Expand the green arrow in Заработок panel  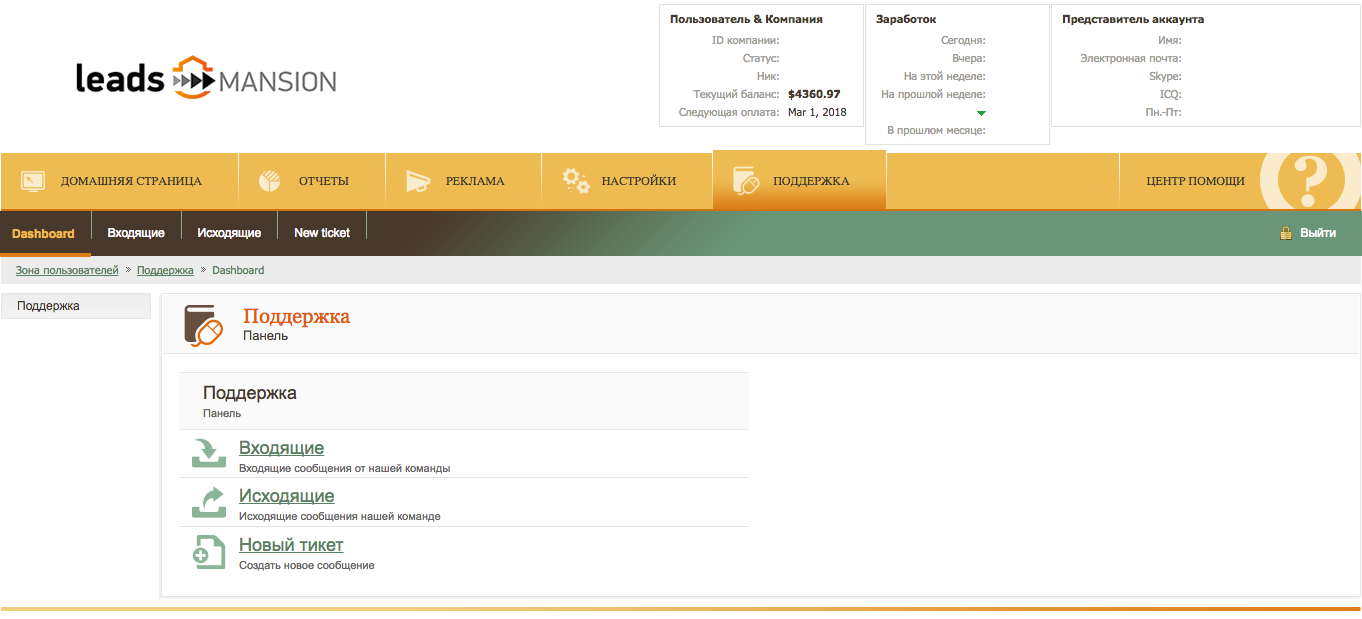[x=981, y=113]
